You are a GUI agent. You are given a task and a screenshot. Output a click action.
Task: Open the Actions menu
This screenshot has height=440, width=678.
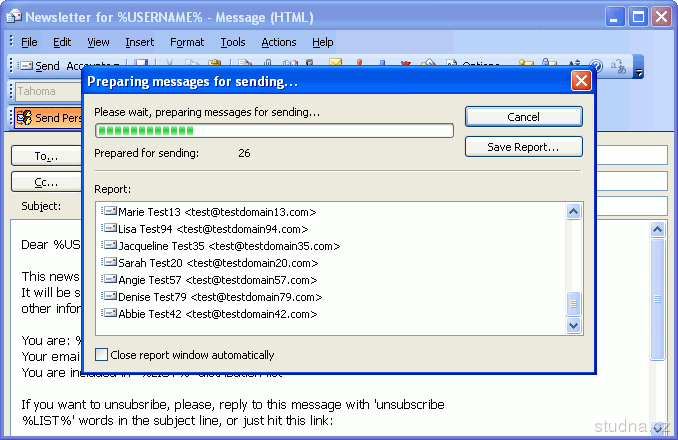point(279,42)
